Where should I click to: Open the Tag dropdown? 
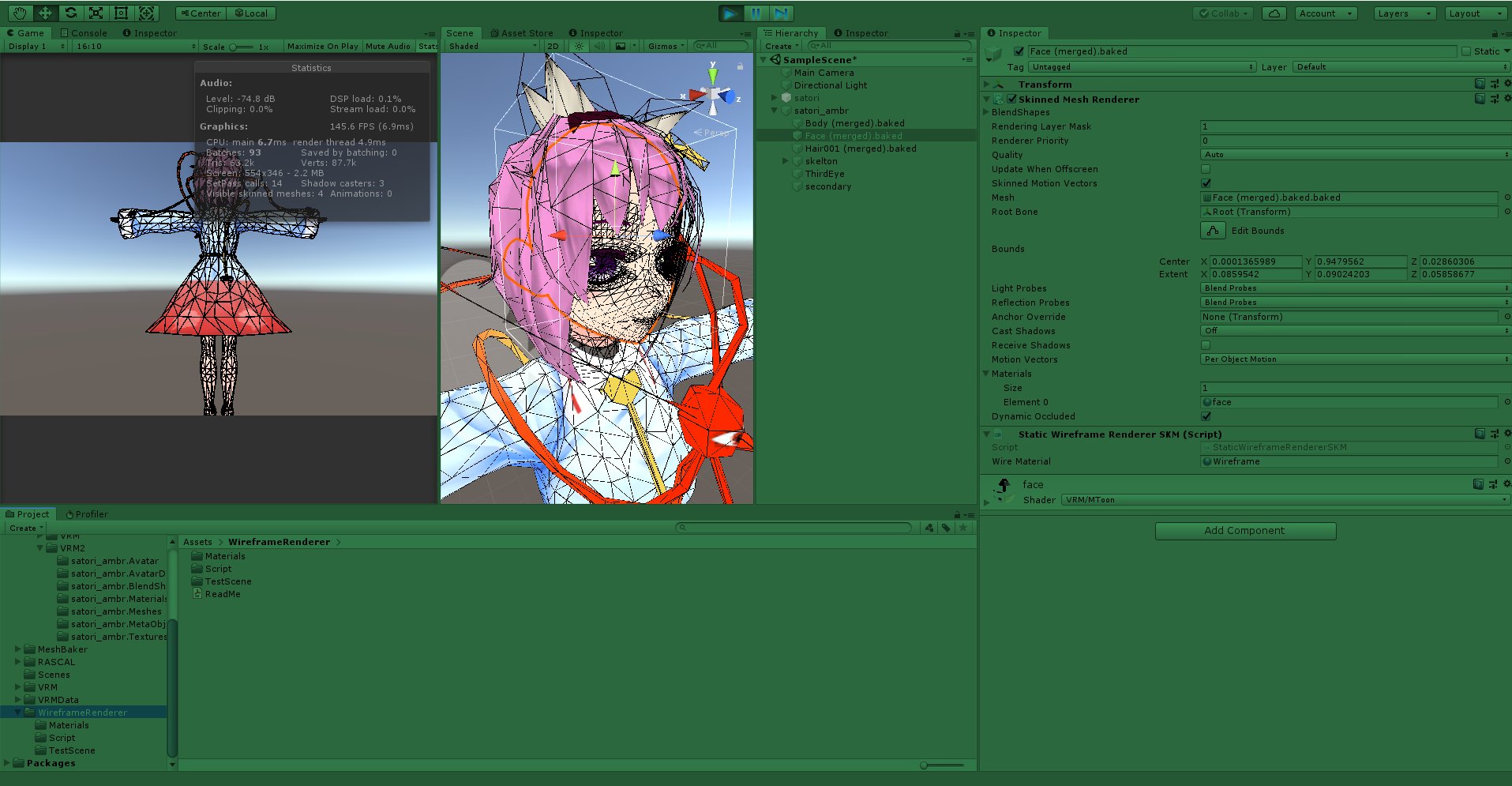click(x=1142, y=67)
